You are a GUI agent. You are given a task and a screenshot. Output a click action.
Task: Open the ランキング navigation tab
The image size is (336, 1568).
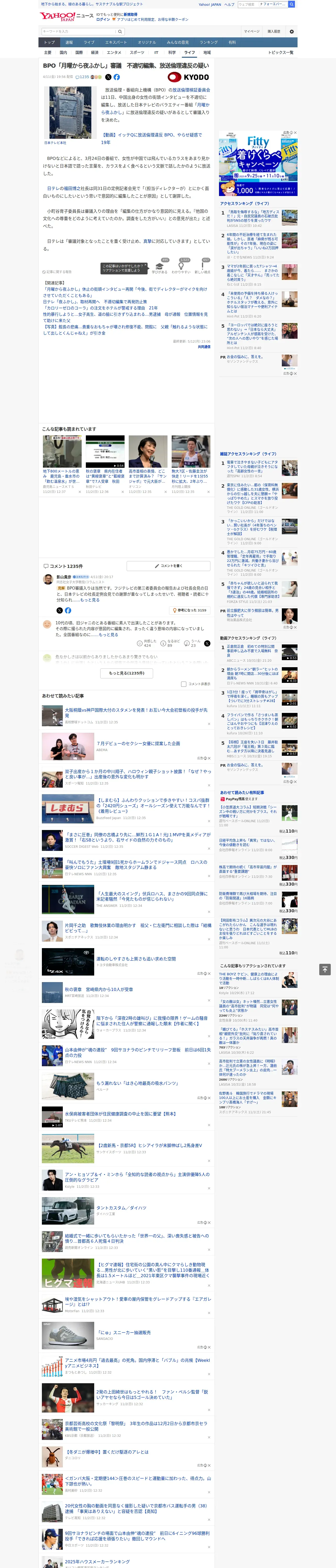(x=209, y=42)
